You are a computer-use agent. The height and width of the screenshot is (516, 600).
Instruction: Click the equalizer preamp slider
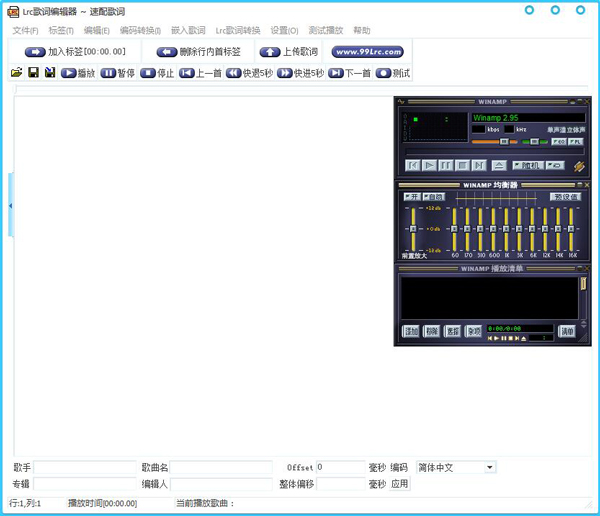(413, 229)
